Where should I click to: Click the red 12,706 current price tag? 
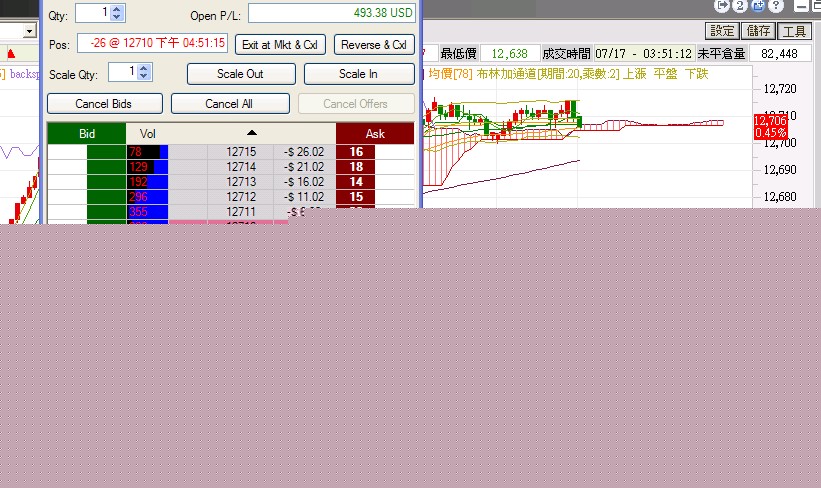(771, 126)
